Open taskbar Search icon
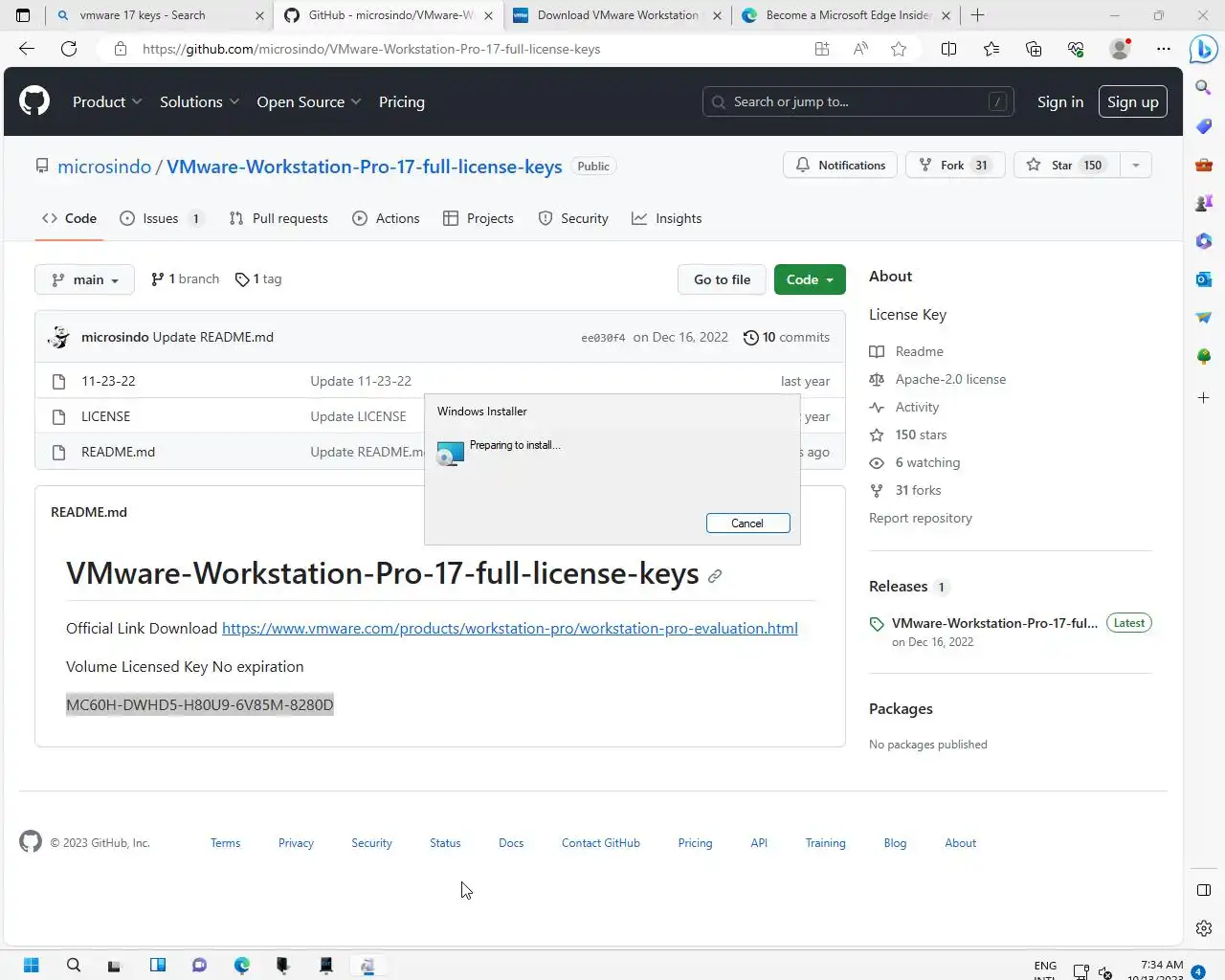1225x980 pixels. pyautogui.click(x=74, y=965)
